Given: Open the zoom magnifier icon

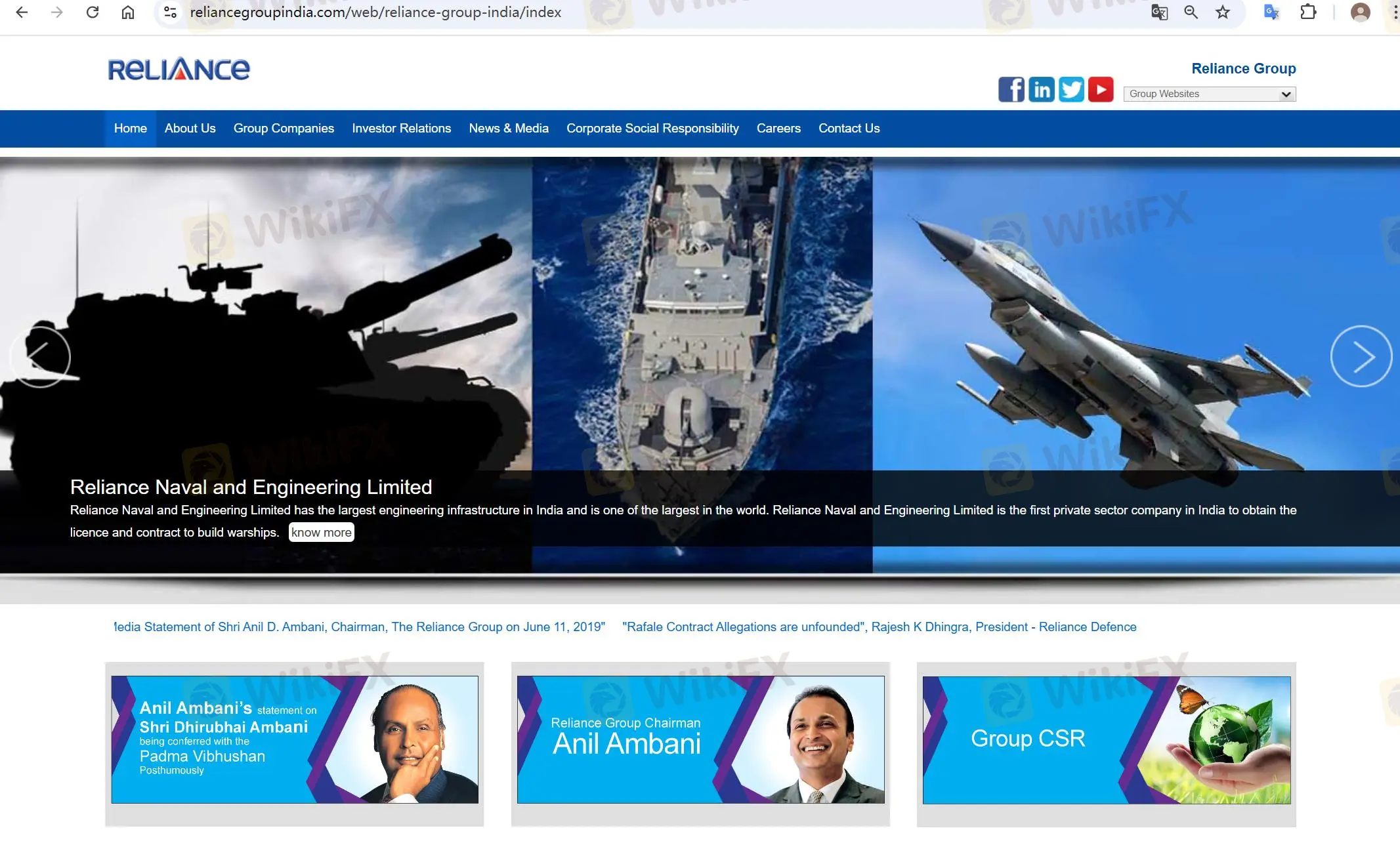Looking at the screenshot, I should 1191,12.
